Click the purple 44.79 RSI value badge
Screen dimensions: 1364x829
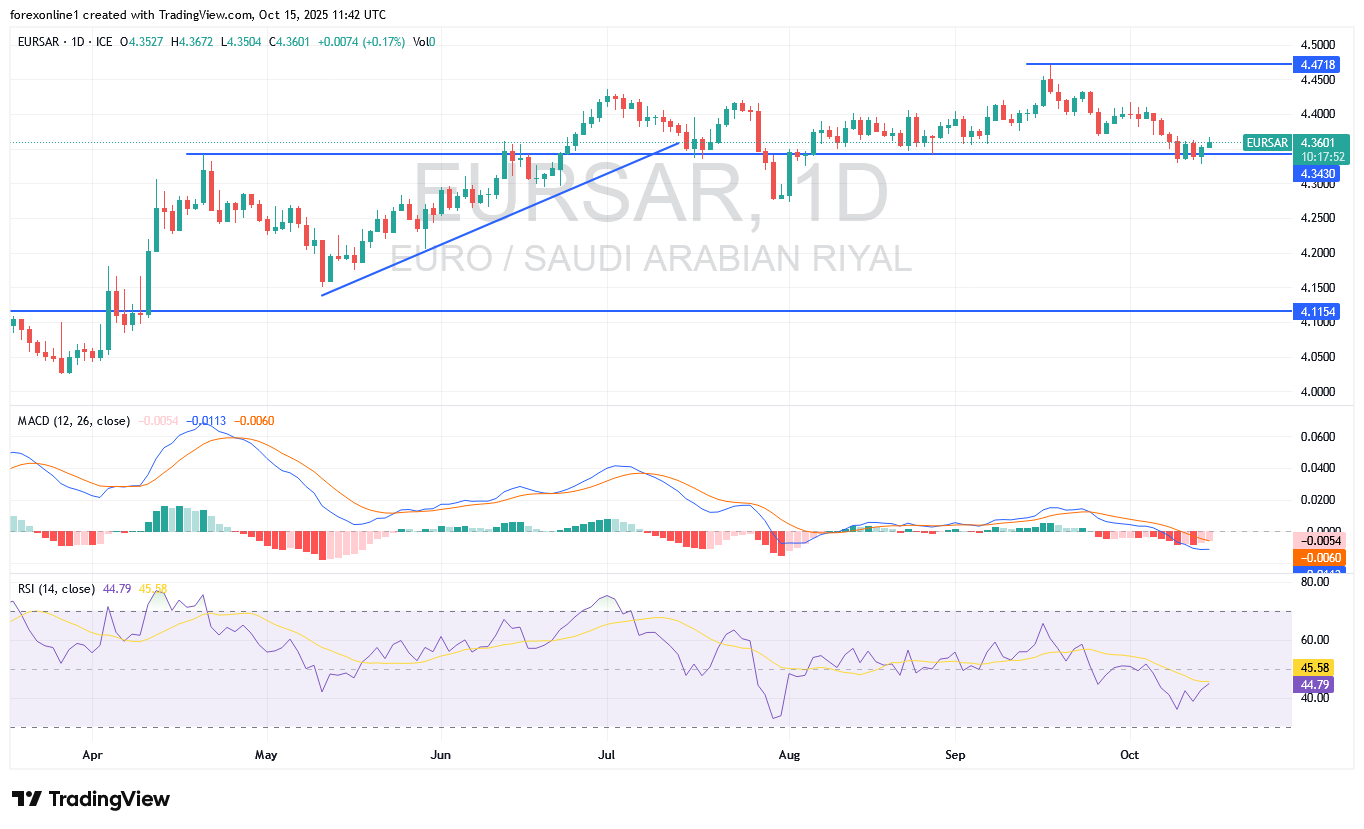1317,685
